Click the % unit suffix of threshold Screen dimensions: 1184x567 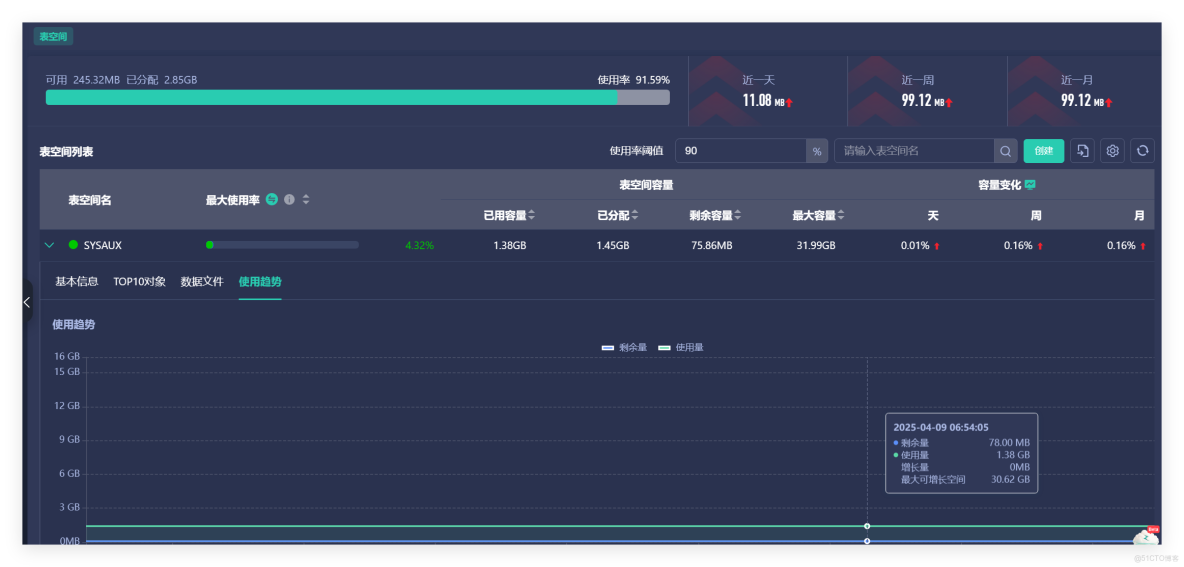tap(817, 151)
